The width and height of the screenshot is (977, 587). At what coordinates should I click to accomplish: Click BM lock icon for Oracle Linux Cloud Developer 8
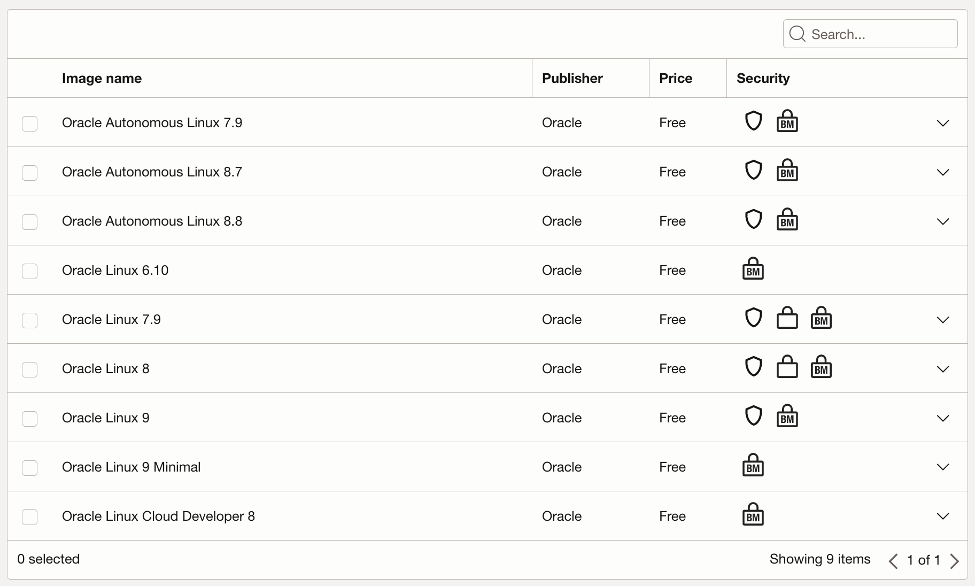click(753, 515)
